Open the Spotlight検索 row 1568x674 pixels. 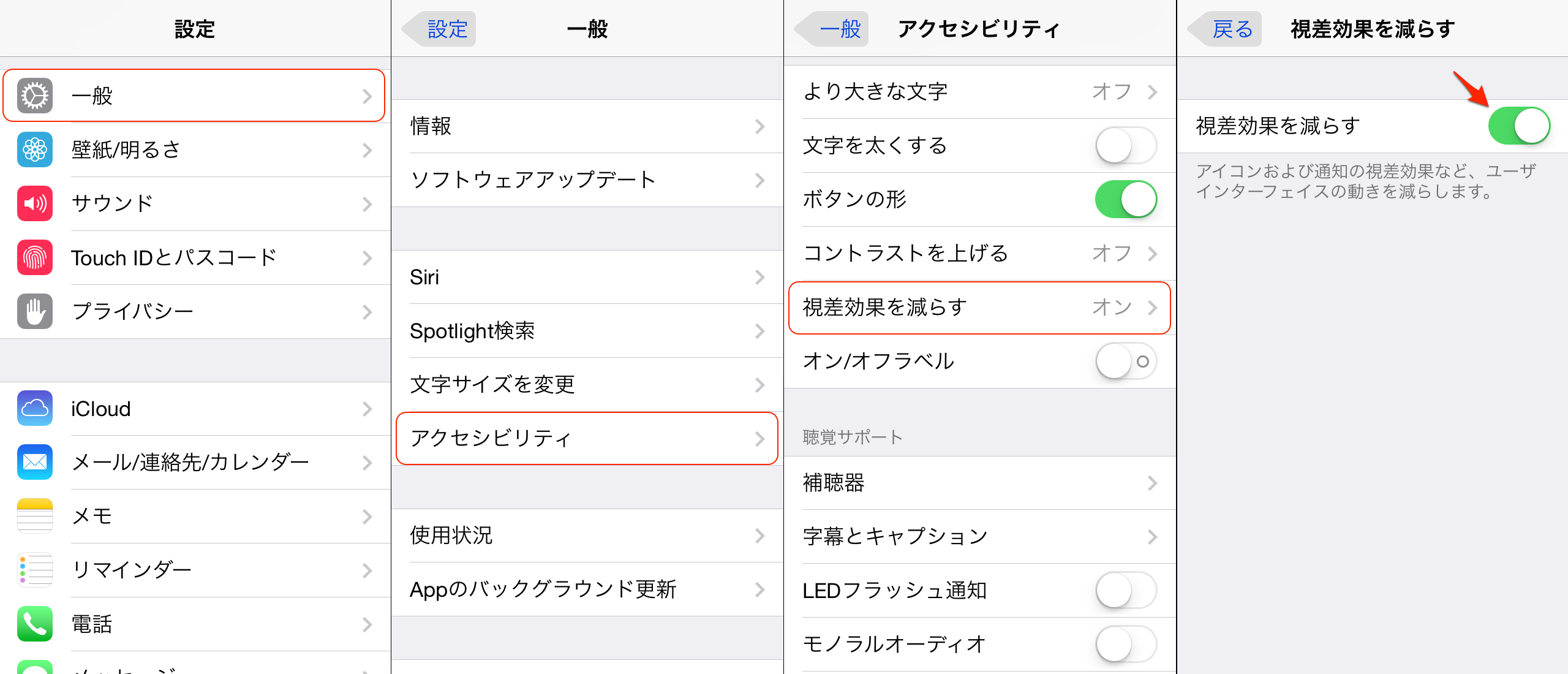(x=587, y=331)
